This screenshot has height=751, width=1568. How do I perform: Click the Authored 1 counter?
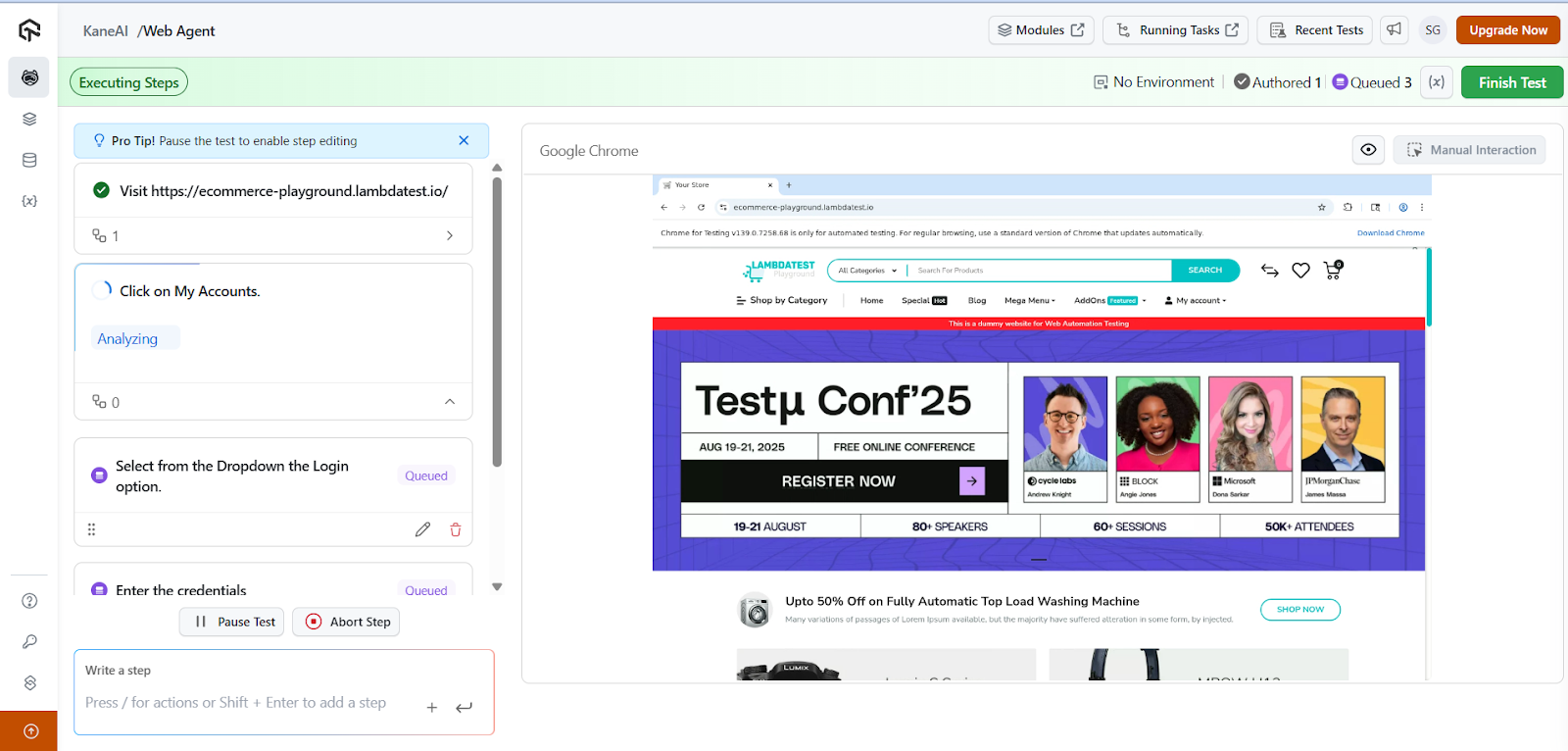tap(1277, 82)
